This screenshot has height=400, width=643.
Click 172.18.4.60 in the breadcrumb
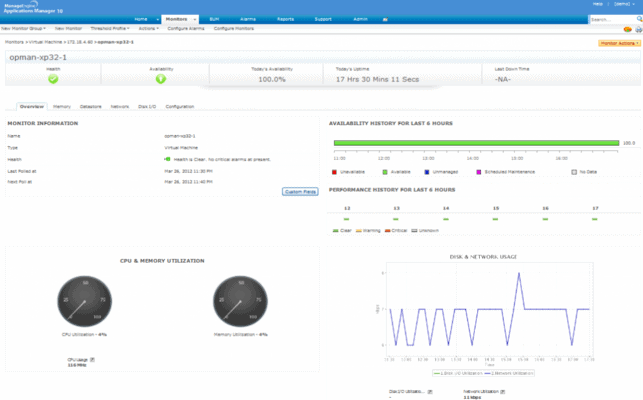pos(80,42)
